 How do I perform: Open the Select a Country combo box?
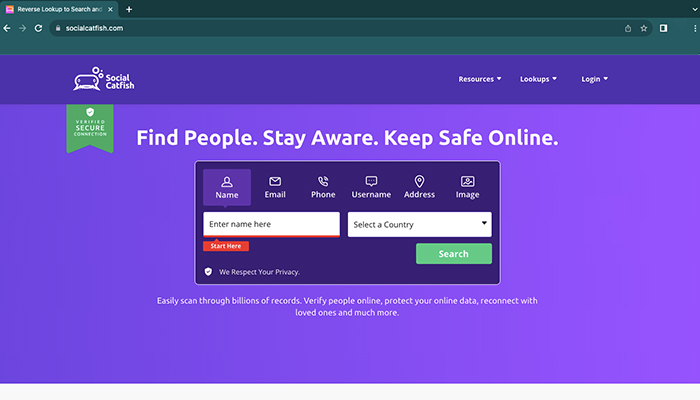(x=420, y=225)
